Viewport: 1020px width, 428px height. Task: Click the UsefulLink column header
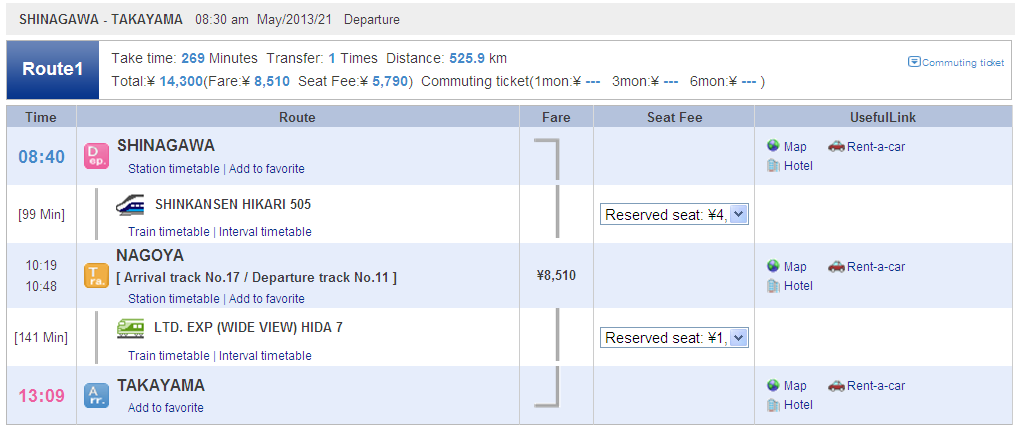coord(883,117)
